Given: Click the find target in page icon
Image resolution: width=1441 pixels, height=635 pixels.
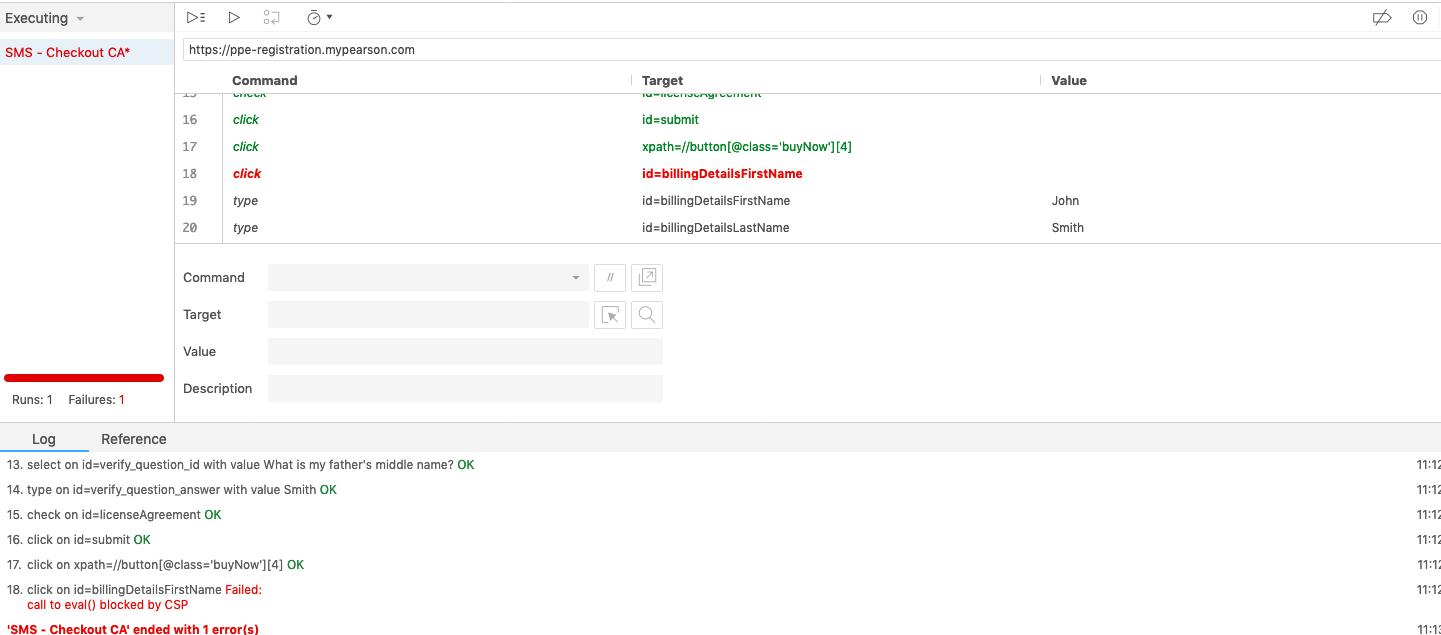Looking at the screenshot, I should (x=647, y=315).
